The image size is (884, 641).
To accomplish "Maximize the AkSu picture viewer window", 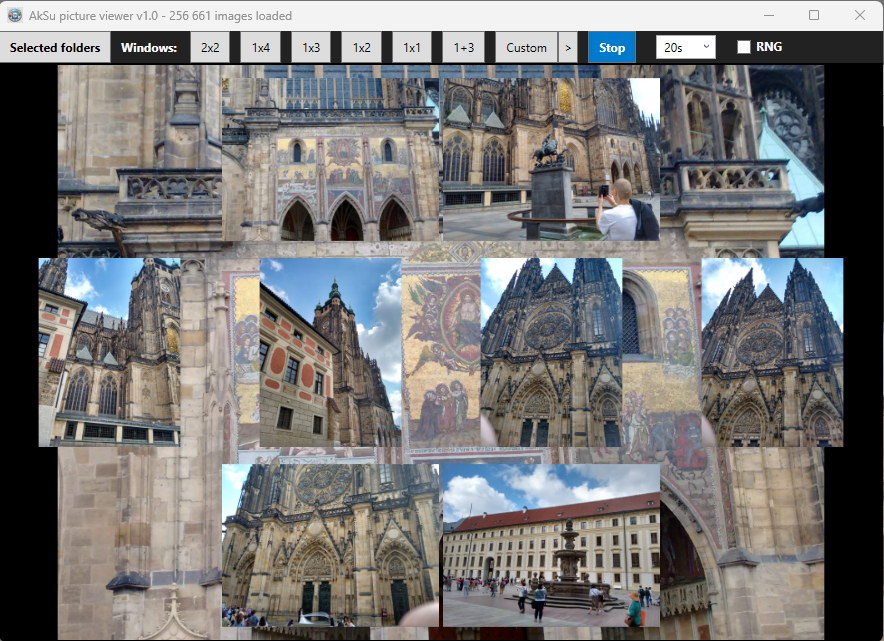I will pos(814,15).
